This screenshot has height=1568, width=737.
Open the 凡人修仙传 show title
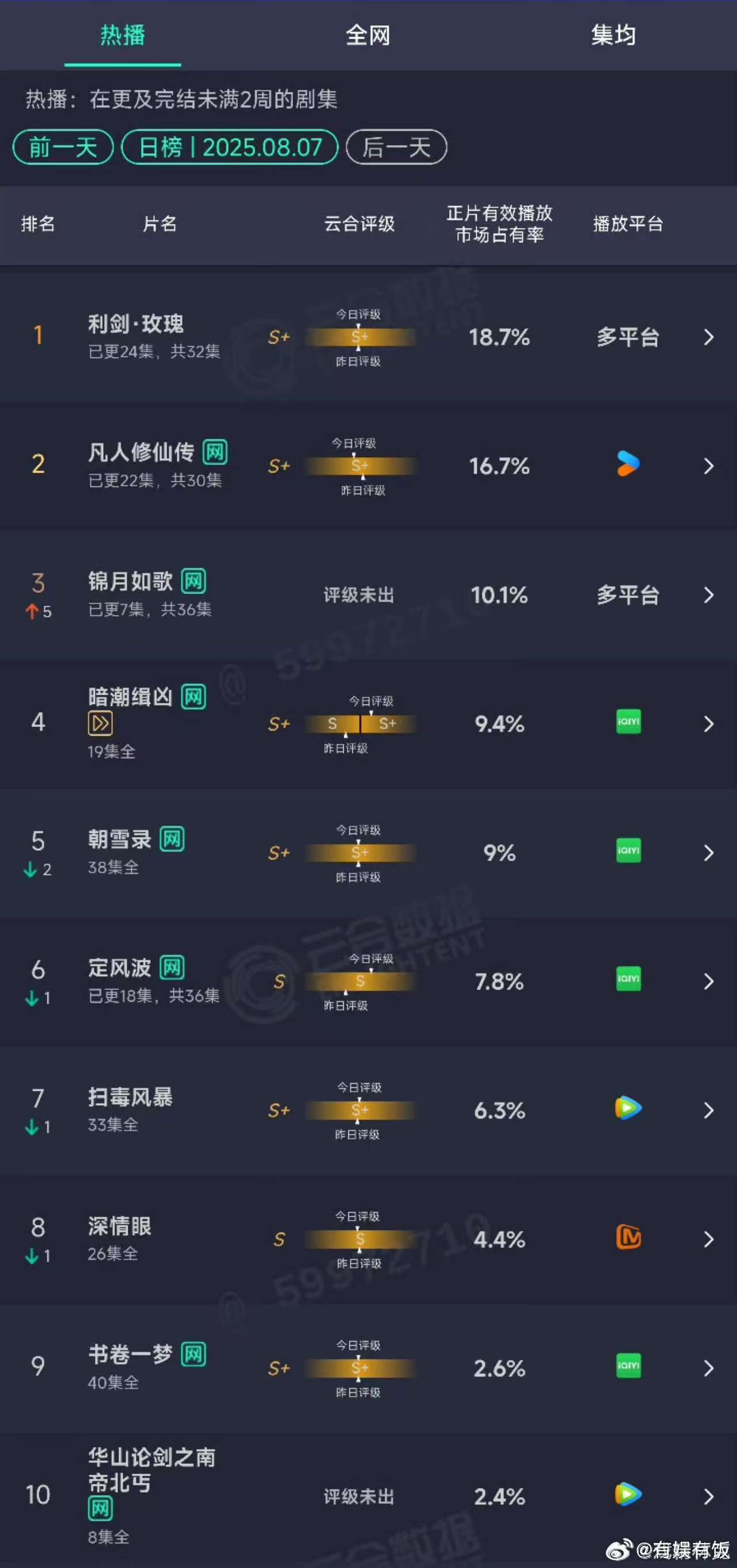tap(140, 452)
